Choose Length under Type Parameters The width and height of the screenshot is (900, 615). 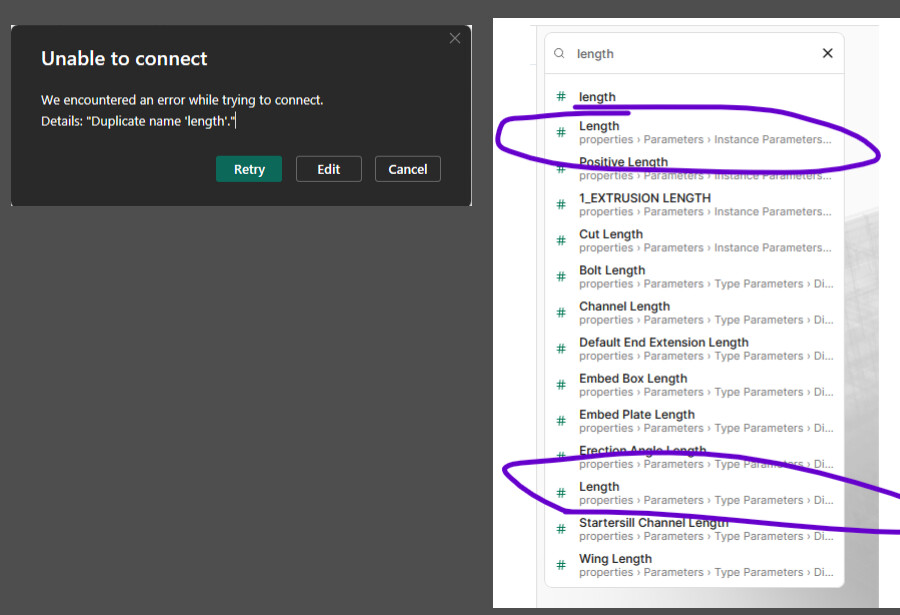click(700, 493)
